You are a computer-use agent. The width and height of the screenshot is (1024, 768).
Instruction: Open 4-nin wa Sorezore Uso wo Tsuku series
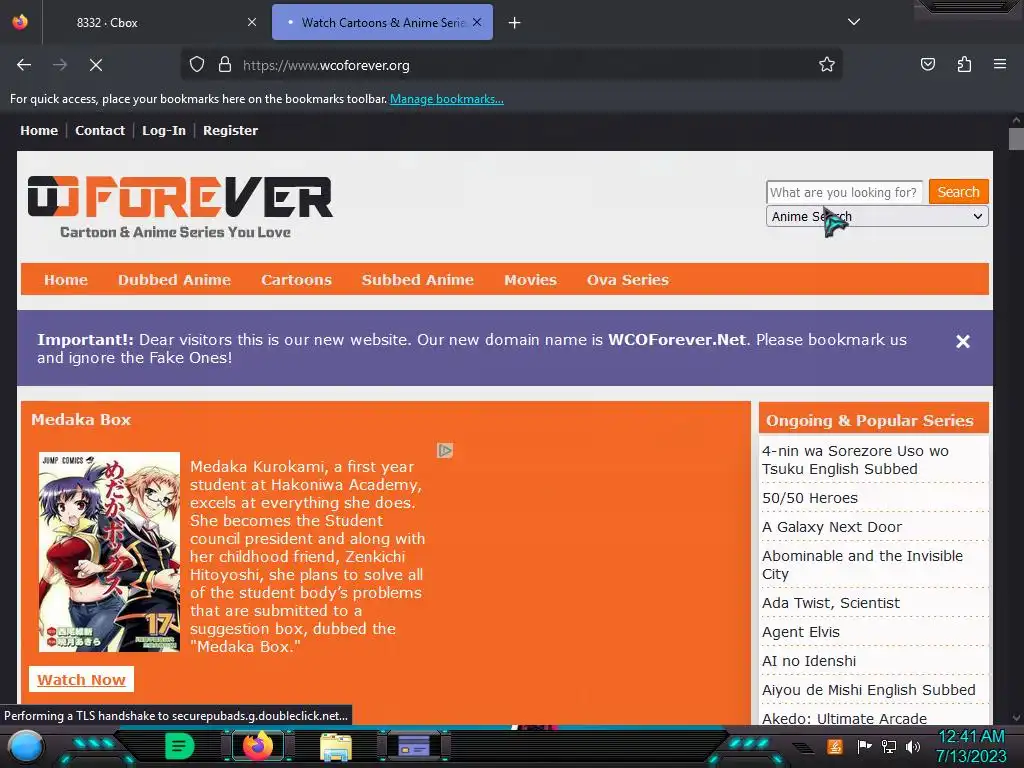tap(856, 460)
